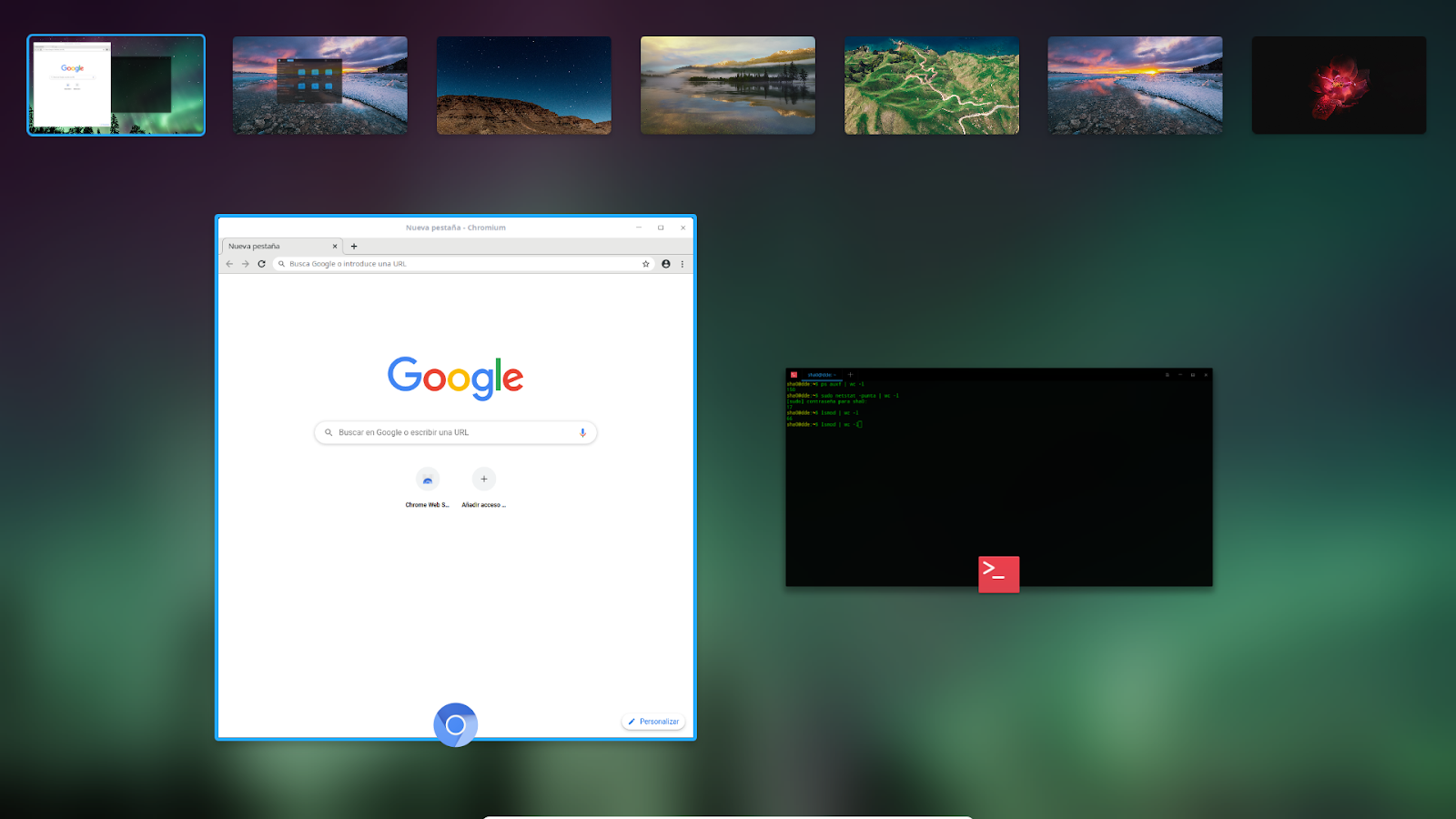The height and width of the screenshot is (819, 1456).
Task: Click the '[sudo] contraseña para sha0' line
Action: 826,401
